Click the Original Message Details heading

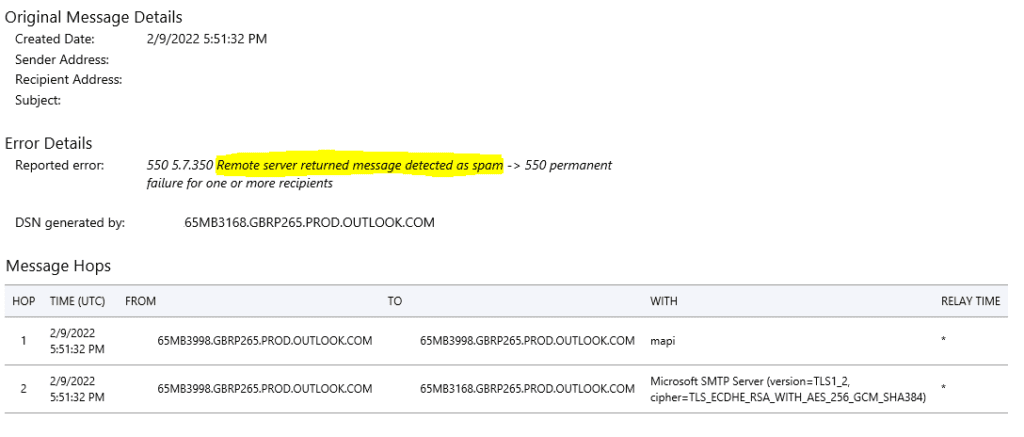[x=93, y=17]
